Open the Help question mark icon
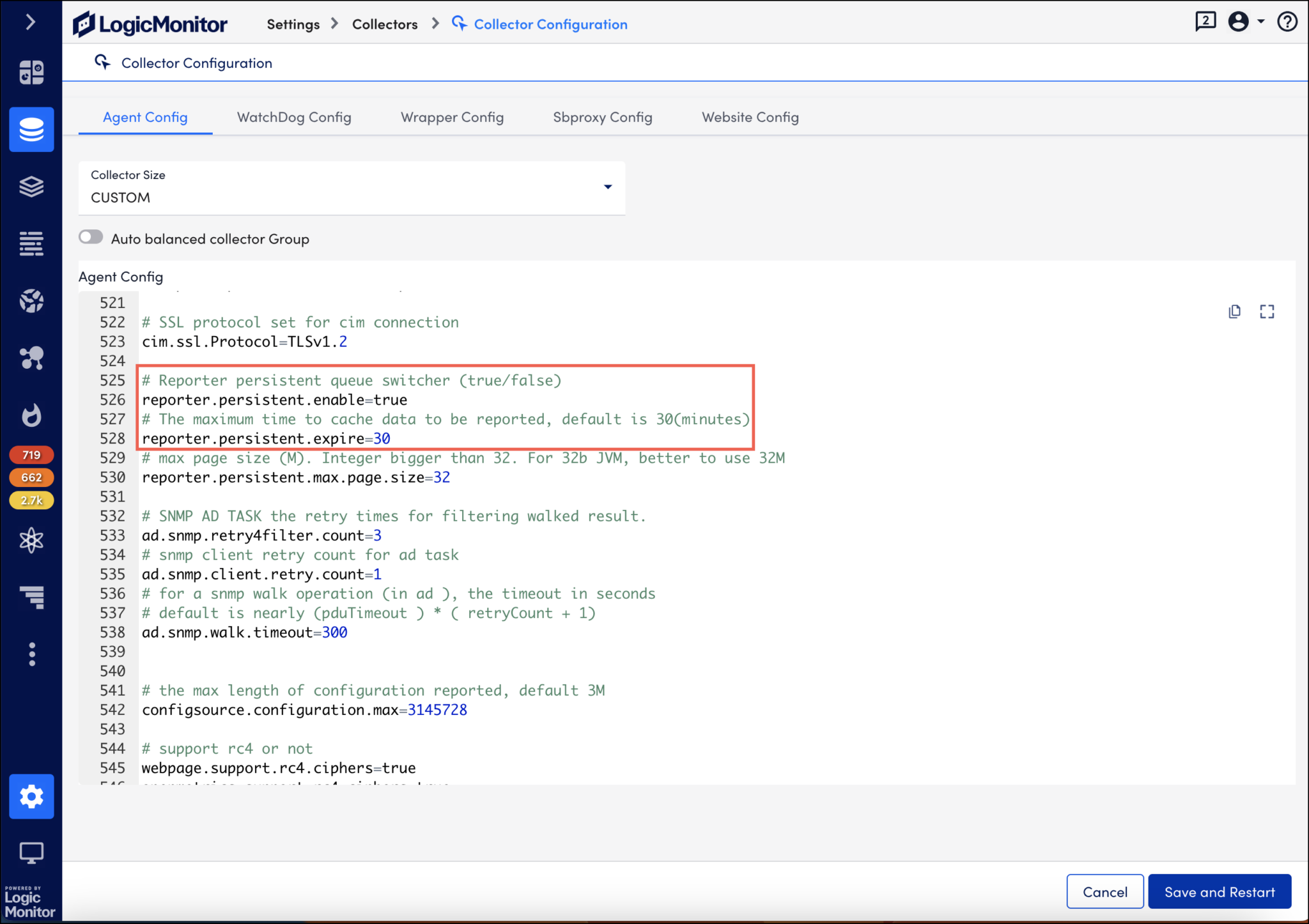This screenshot has height=924, width=1309. point(1287,22)
